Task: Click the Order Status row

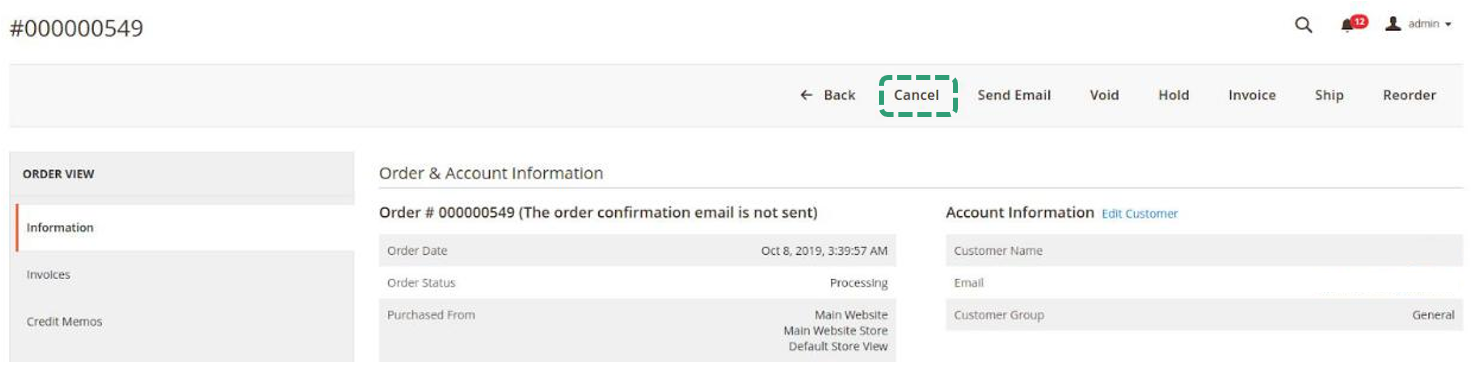Action: click(637, 283)
